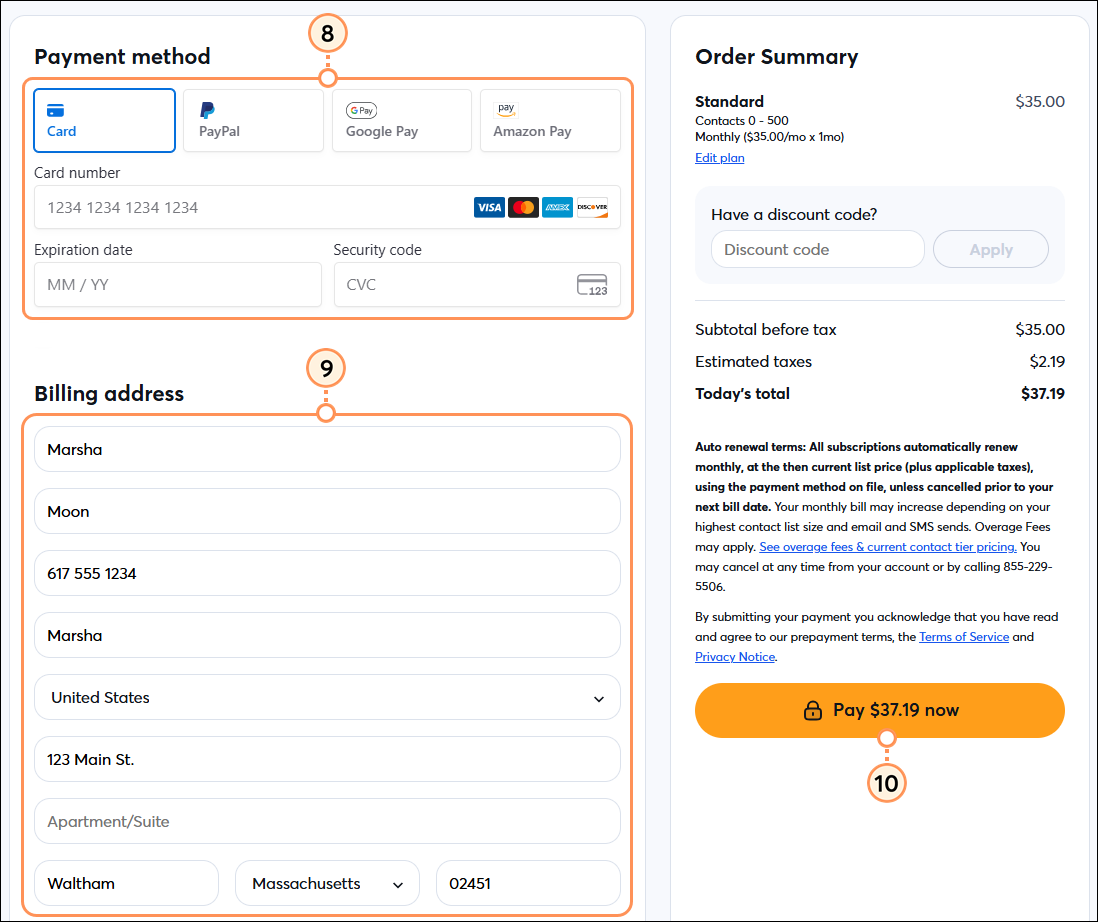Open the United States country dropdown
Screen dimensions: 1098x922
(327, 697)
